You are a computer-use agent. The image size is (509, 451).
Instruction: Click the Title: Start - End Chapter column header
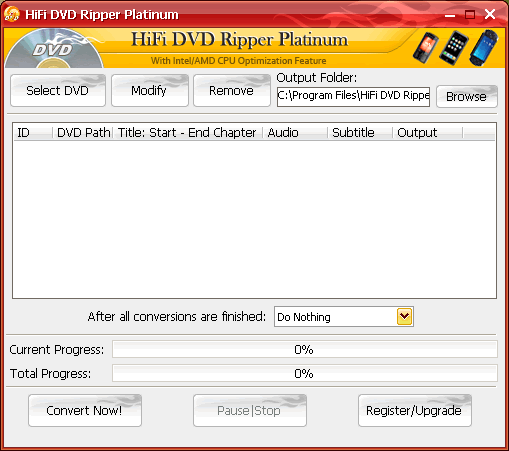point(188,133)
